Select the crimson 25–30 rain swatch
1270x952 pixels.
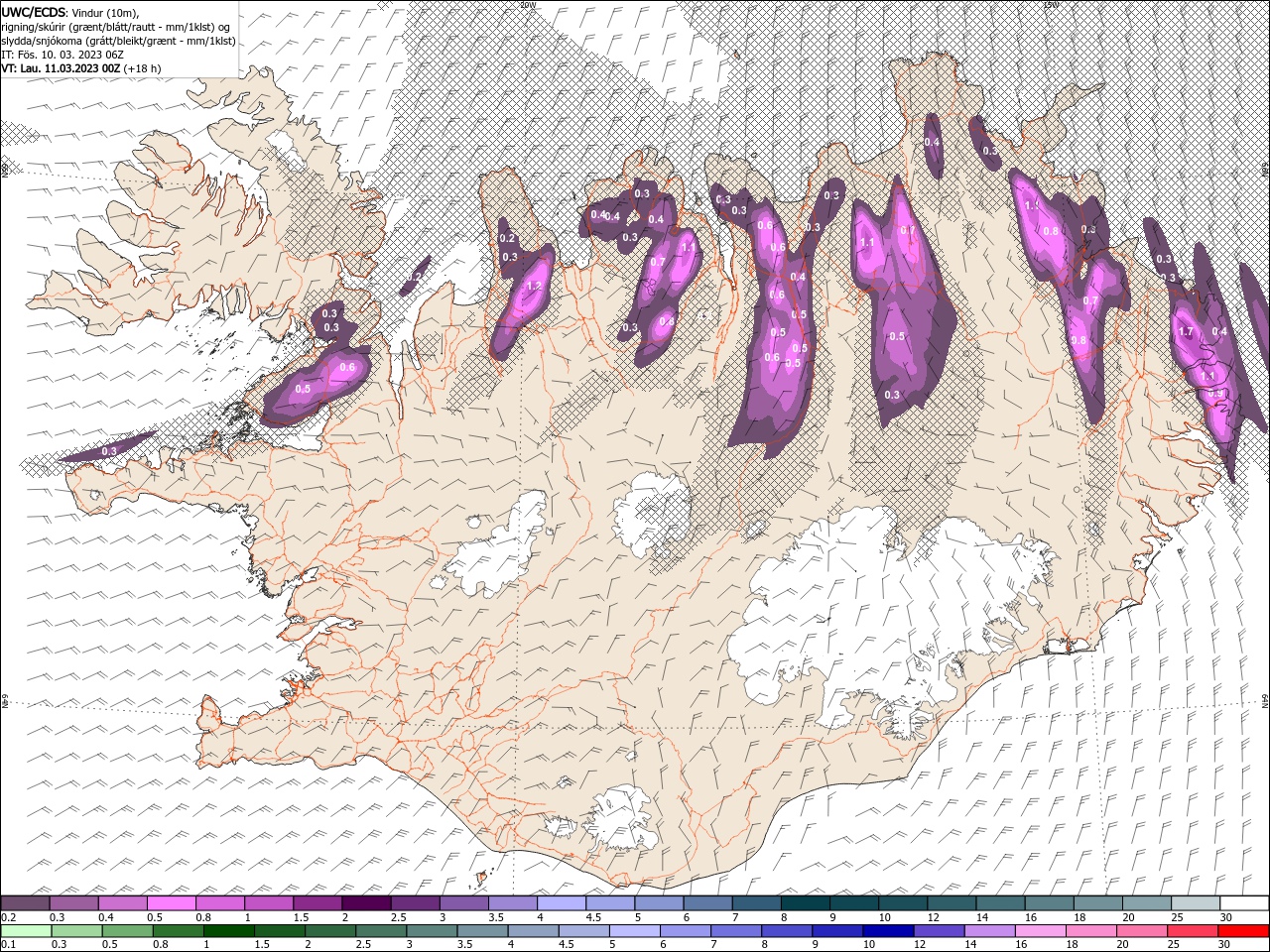1192,931
